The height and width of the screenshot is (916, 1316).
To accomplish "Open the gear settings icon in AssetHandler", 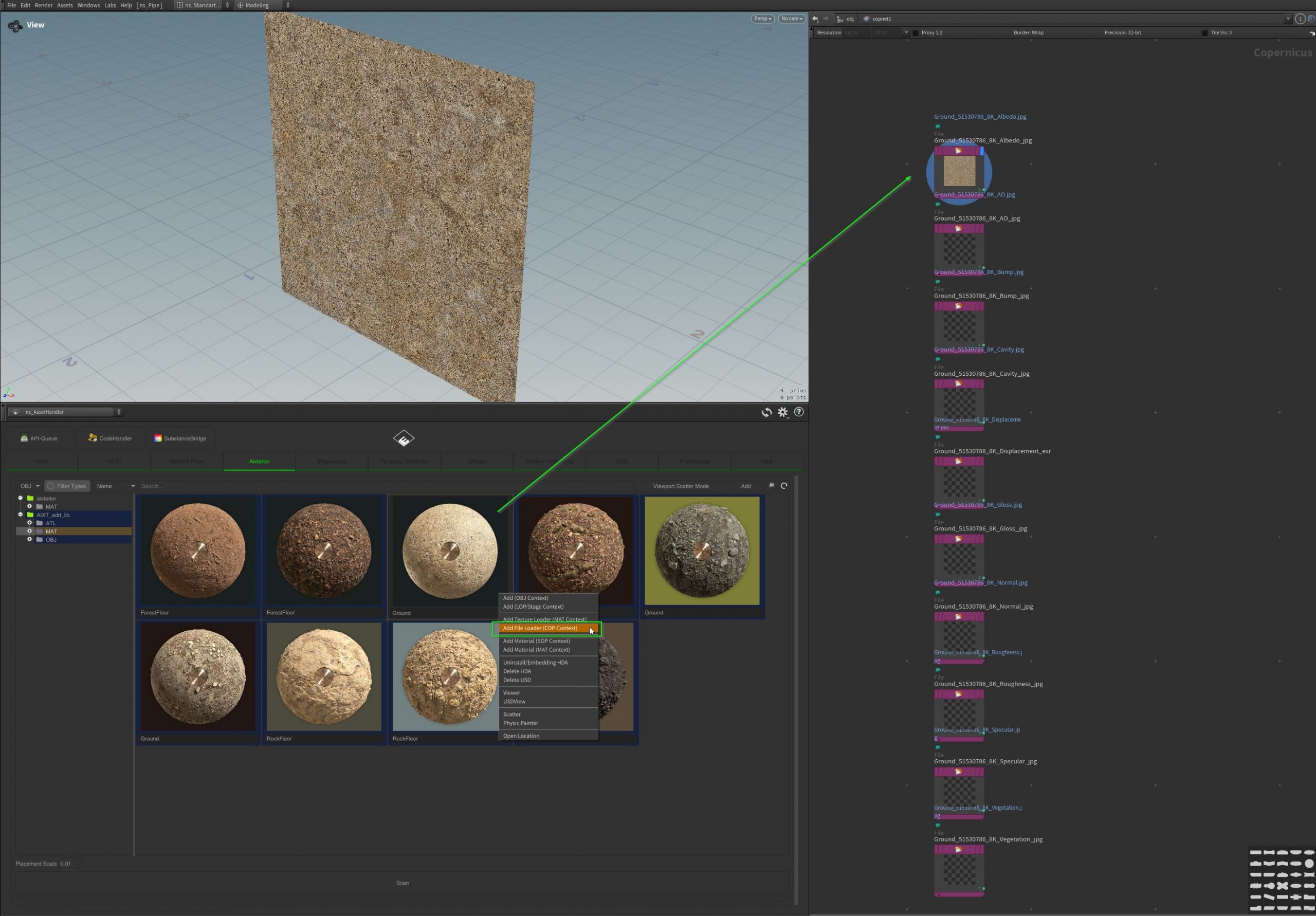I will [x=782, y=412].
